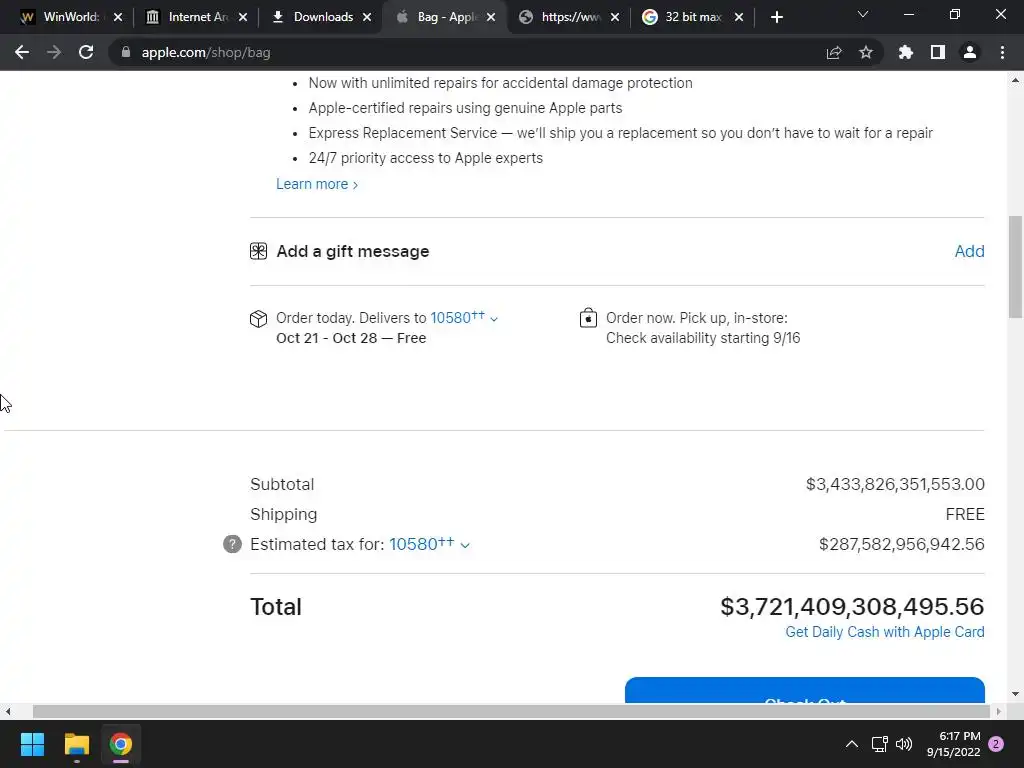Click the subtotal amount $3,433,826,351,553.00
Image resolution: width=1024 pixels, height=768 pixels.
[895, 485]
